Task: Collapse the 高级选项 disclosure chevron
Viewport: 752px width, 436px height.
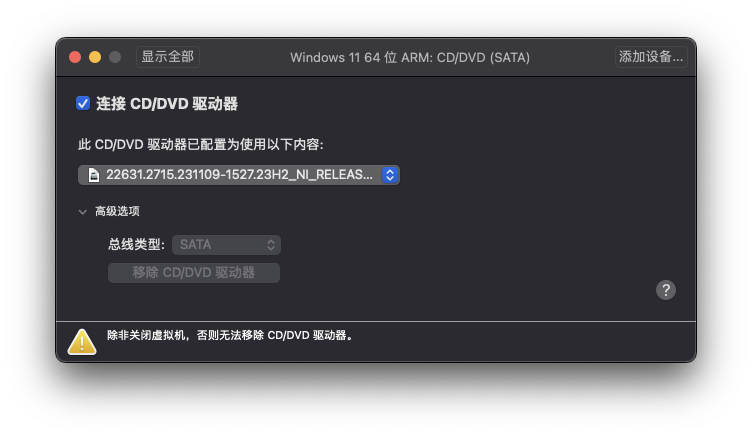Action: (82, 212)
